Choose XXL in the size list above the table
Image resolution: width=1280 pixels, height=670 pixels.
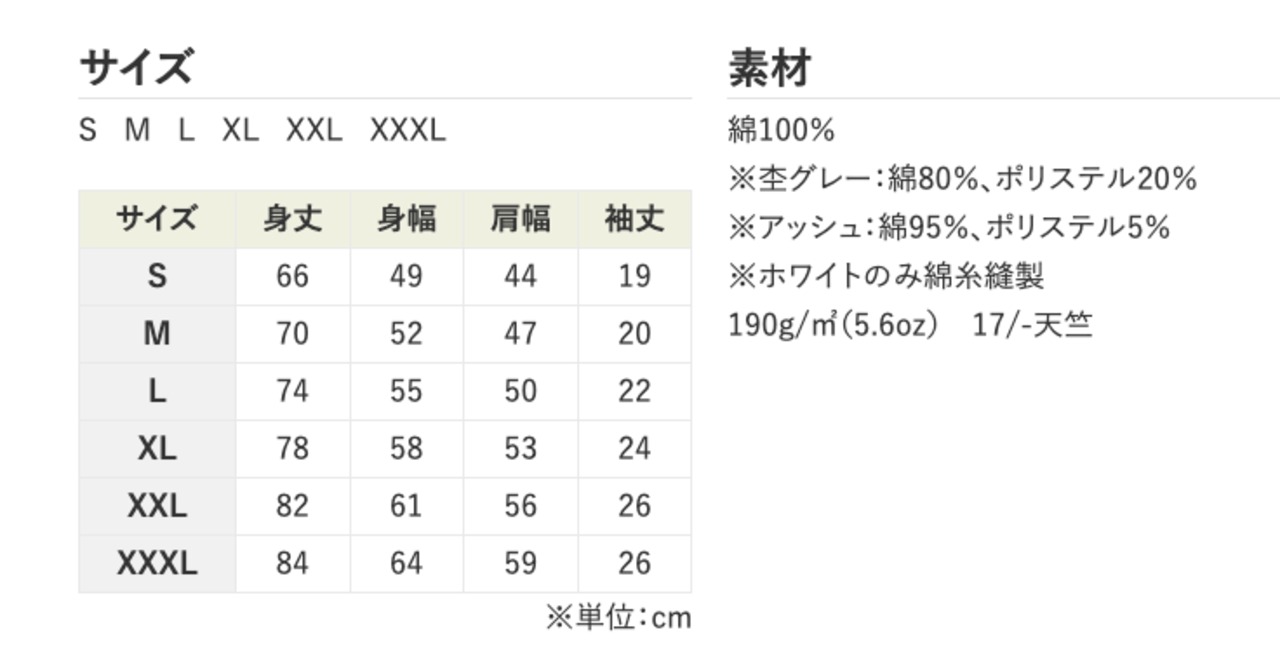314,131
